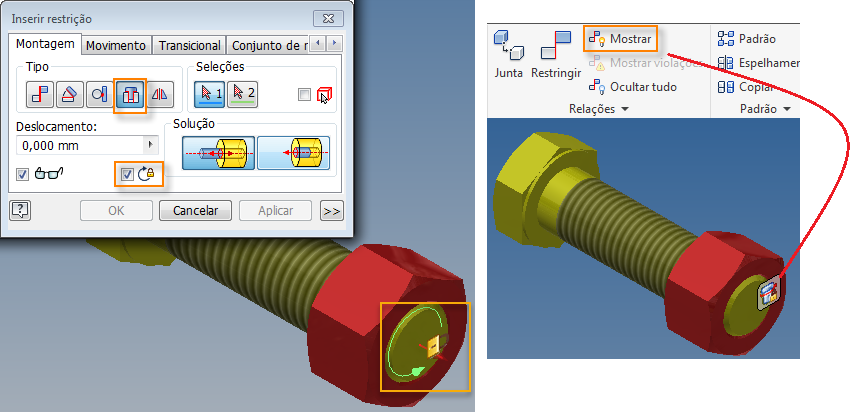Click the Cancelar button
The image size is (867, 412).
[195, 211]
